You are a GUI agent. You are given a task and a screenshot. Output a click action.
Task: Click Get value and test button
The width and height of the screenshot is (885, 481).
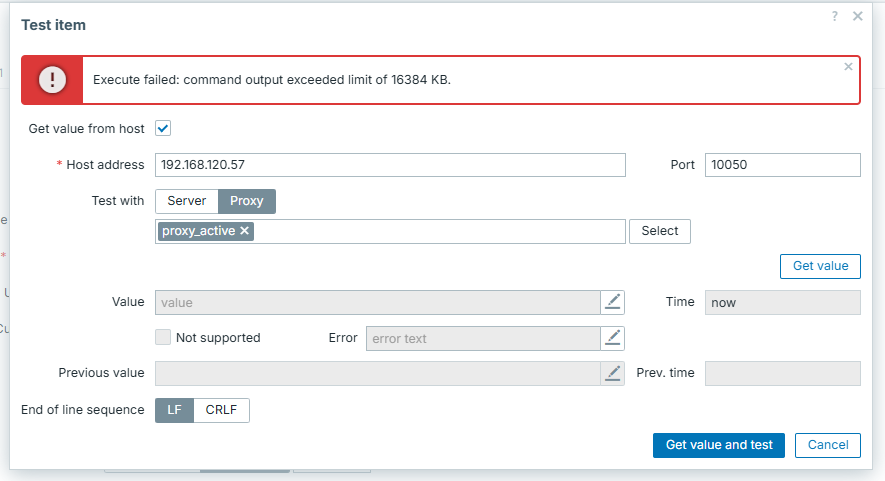[719, 445]
